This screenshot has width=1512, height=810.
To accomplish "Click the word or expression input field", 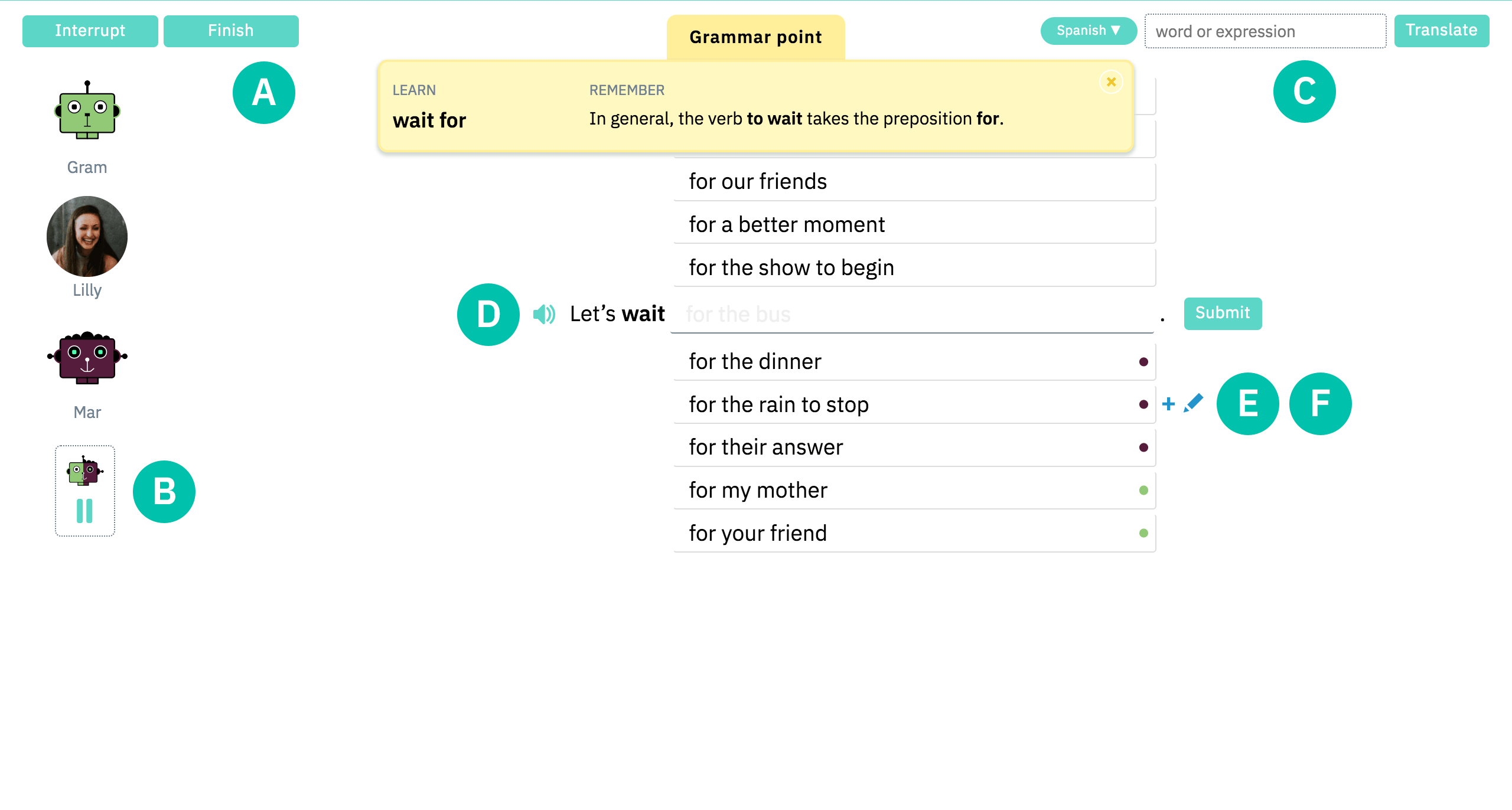I will click(1262, 31).
